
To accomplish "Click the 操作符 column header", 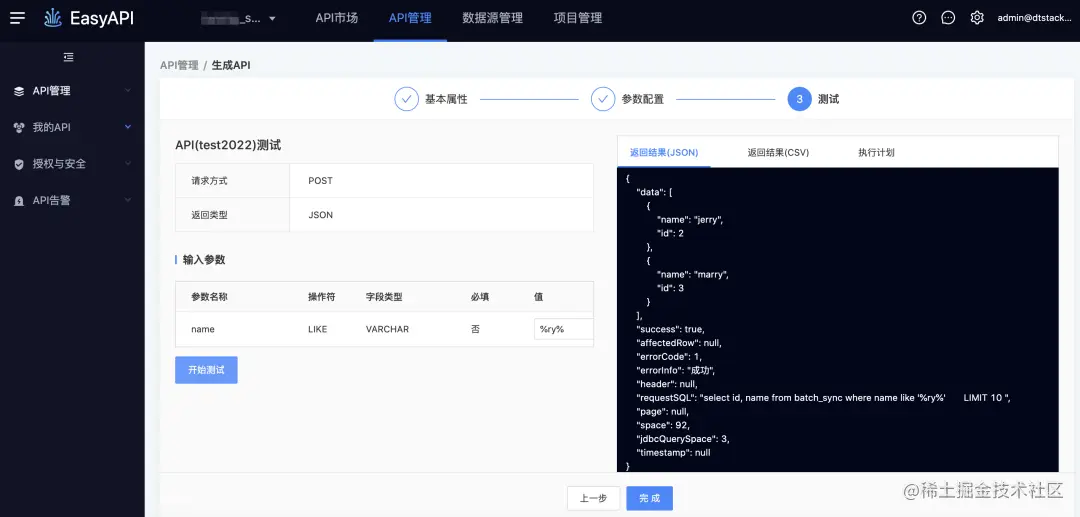I will coord(322,297).
